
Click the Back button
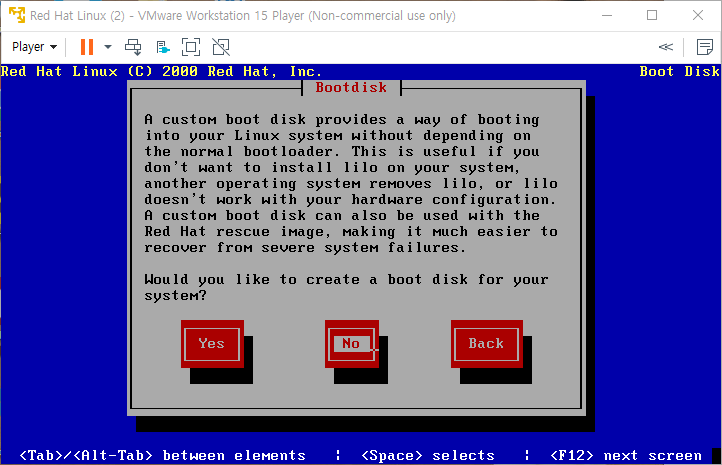click(486, 343)
